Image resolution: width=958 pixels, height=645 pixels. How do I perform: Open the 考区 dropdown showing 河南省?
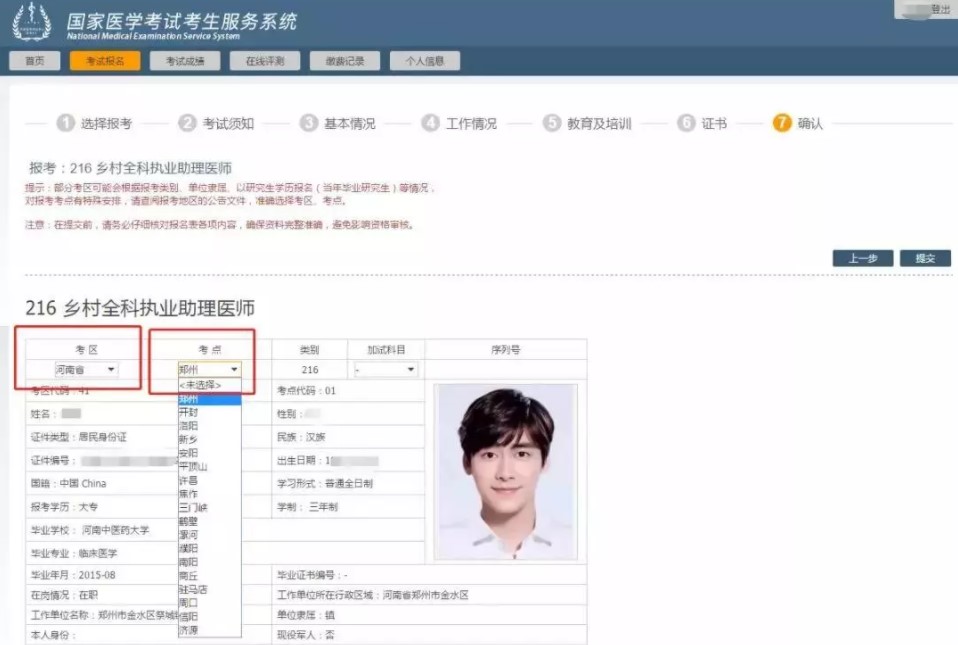pos(85,370)
